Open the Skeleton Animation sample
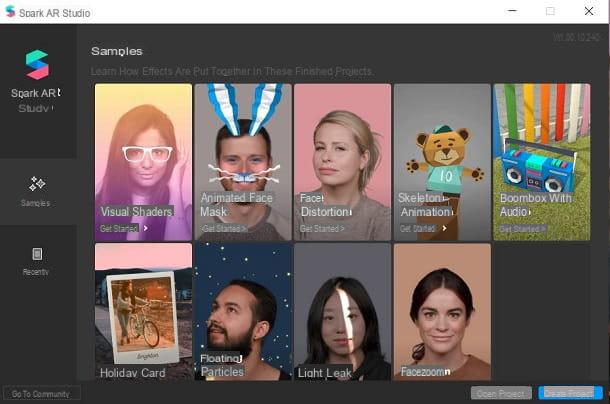 442,162
